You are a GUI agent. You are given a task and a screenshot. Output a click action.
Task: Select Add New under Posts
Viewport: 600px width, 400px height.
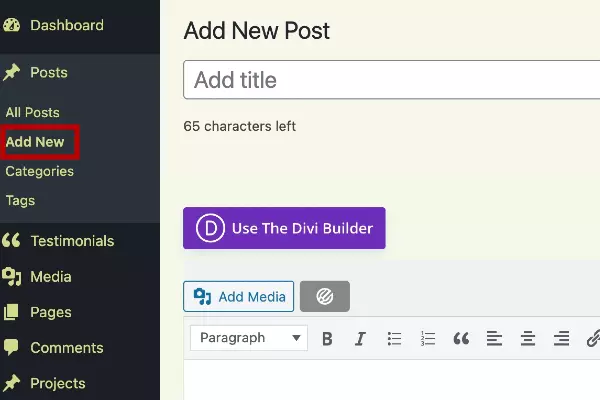35,142
